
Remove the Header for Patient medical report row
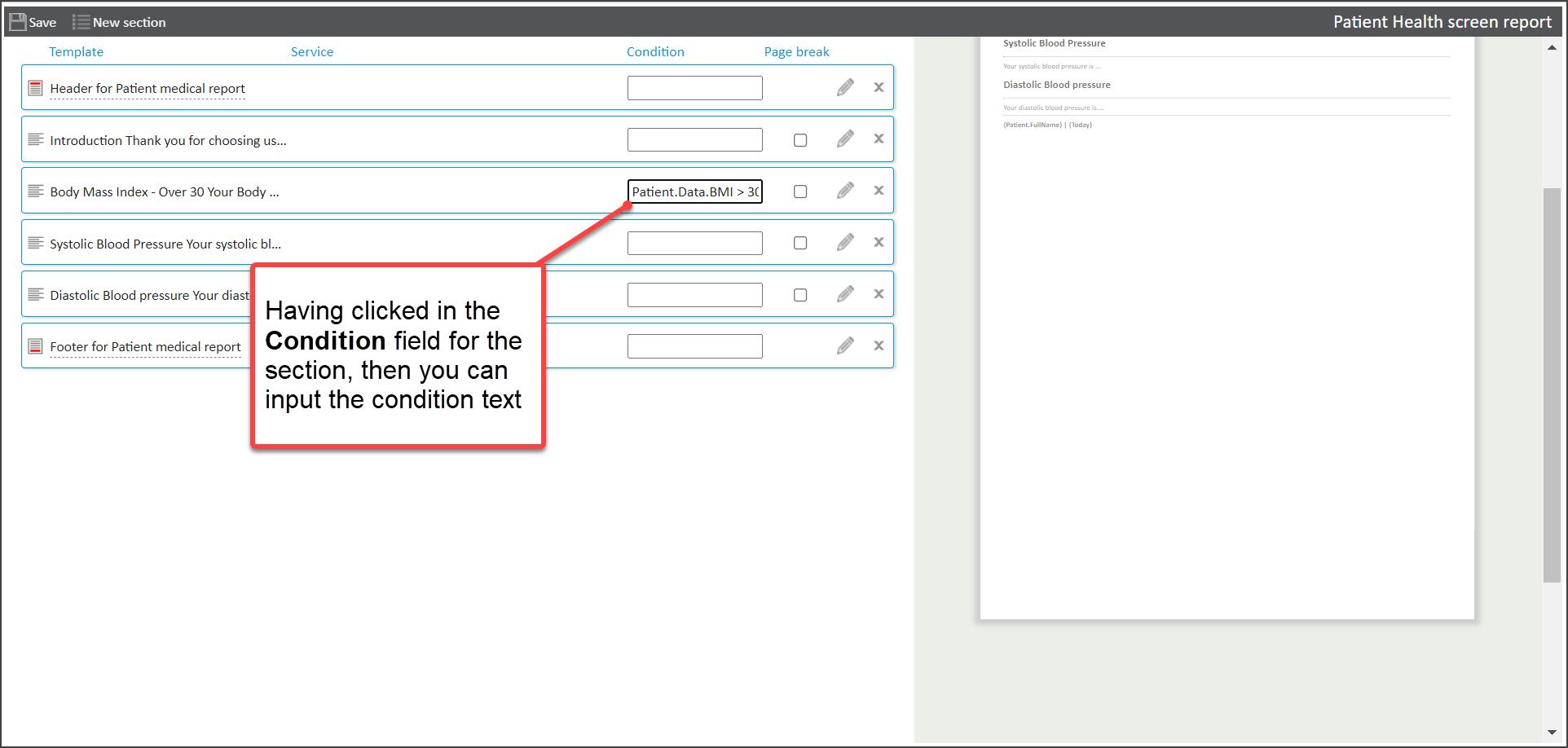tap(879, 87)
